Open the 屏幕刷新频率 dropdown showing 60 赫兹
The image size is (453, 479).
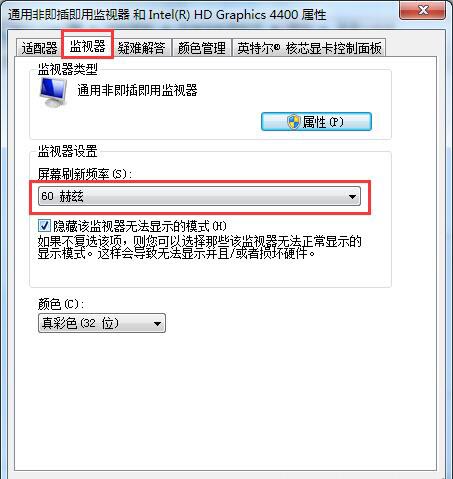199,196
